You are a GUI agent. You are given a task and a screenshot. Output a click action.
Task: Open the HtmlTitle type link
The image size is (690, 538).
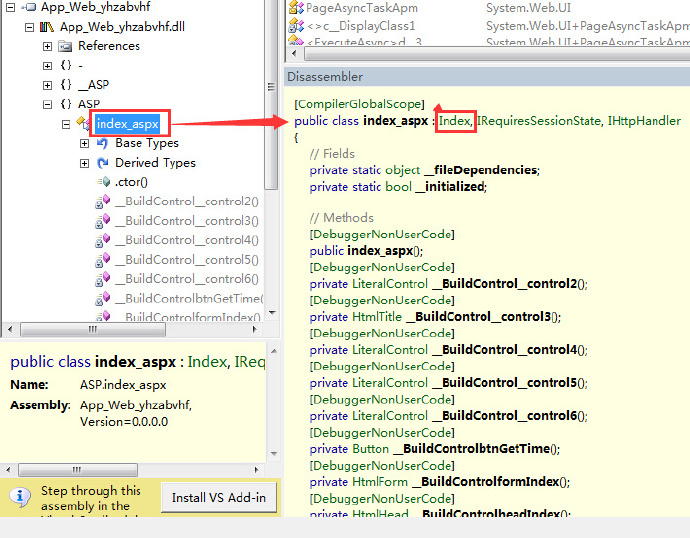377,317
